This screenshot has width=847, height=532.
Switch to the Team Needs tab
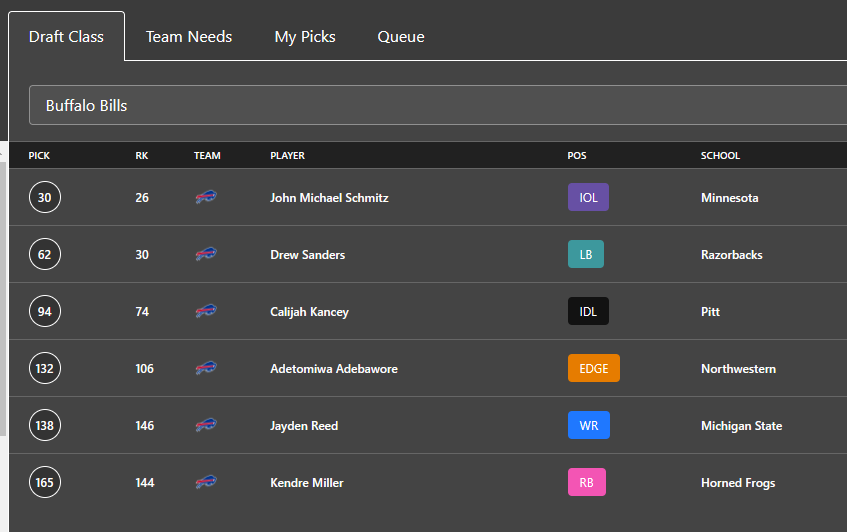click(x=189, y=37)
